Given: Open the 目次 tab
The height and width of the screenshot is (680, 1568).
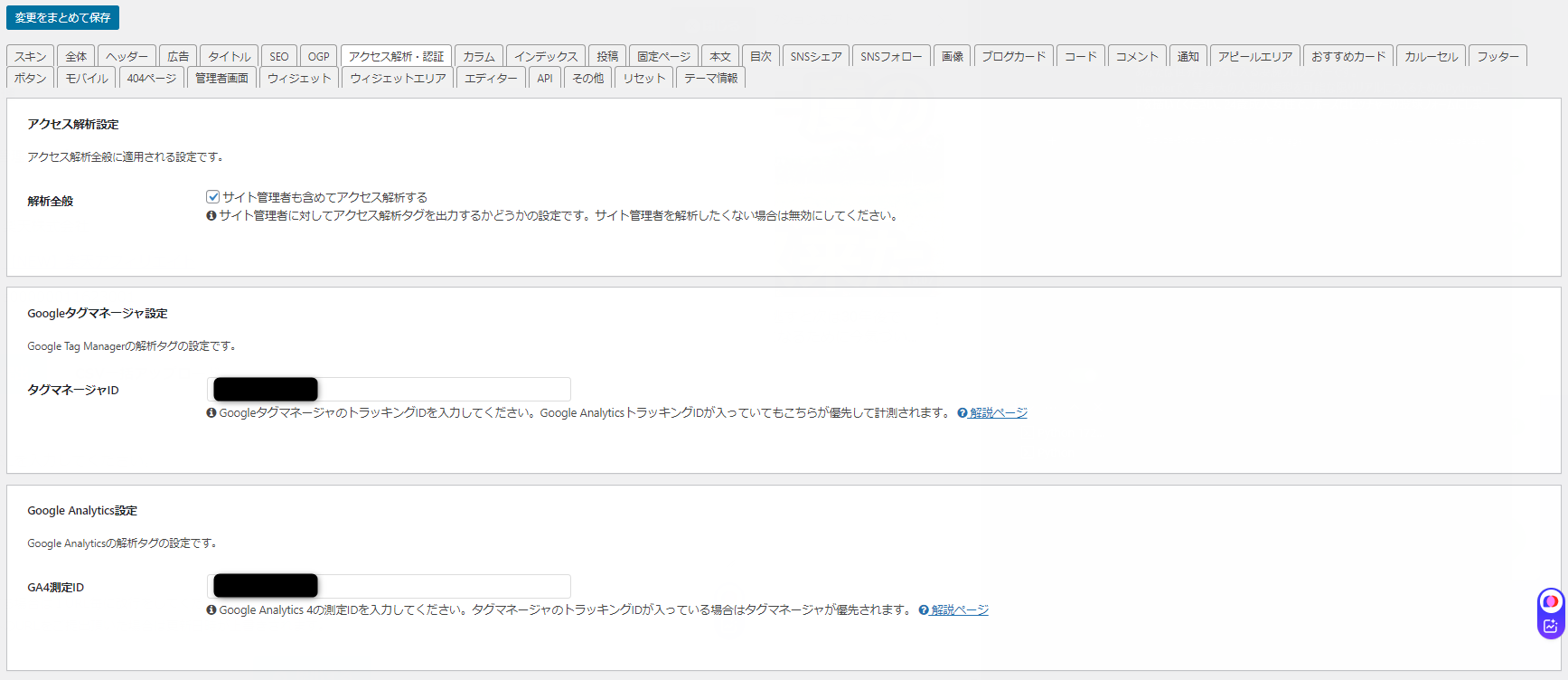Looking at the screenshot, I should coord(761,56).
